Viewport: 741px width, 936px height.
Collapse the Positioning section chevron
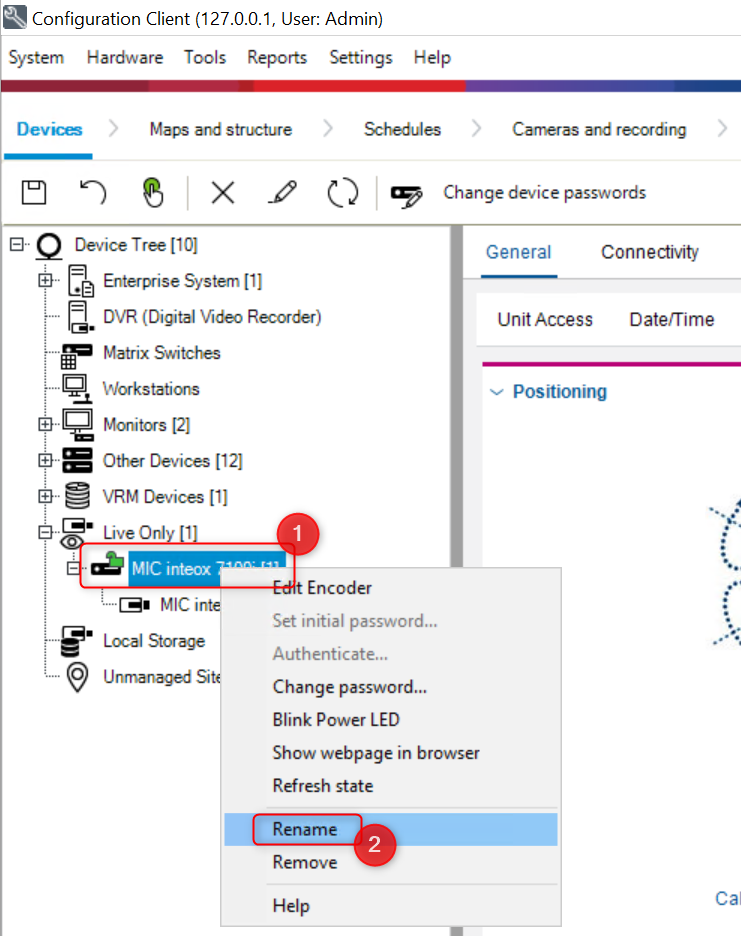[x=496, y=392]
